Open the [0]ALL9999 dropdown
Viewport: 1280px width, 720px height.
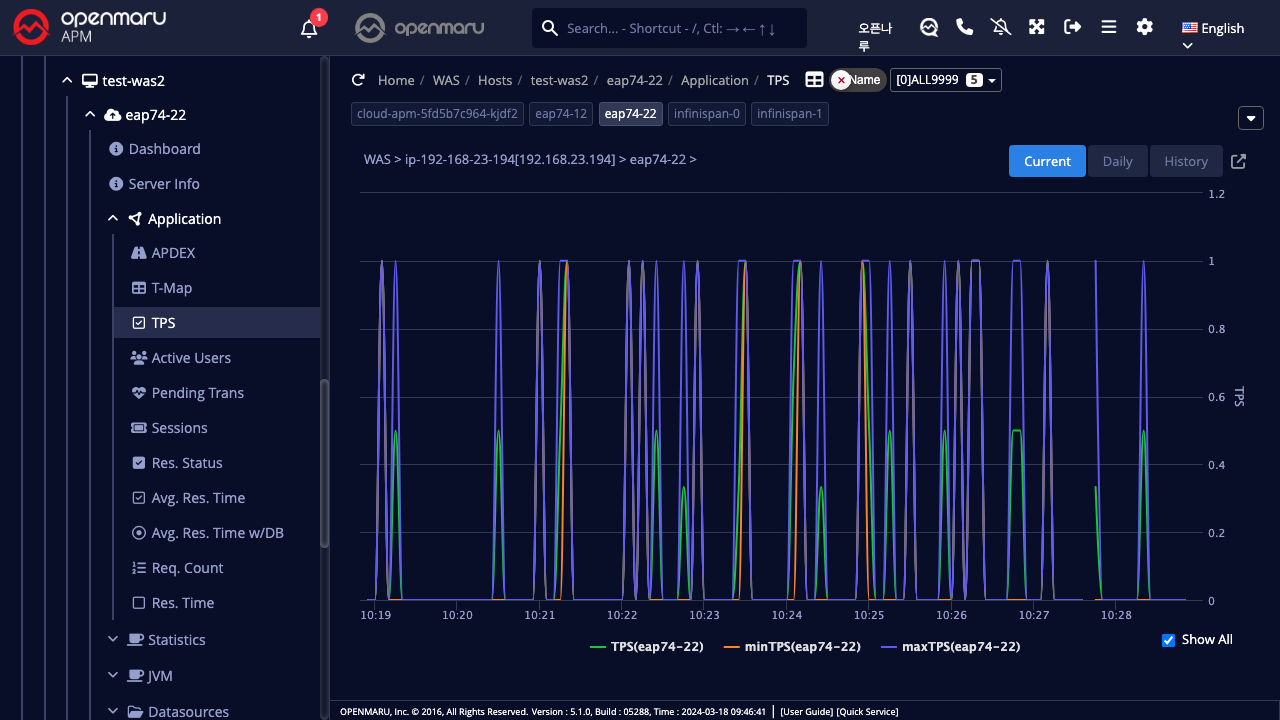(946, 80)
